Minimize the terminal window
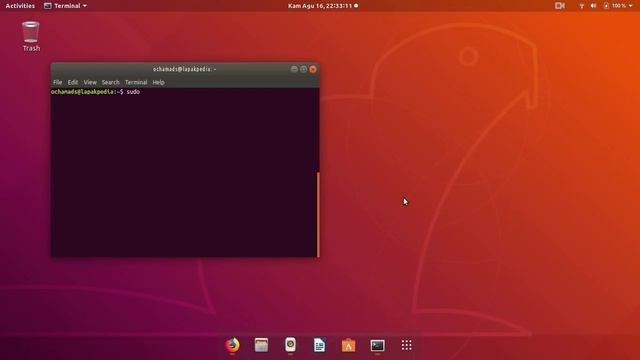This screenshot has height=360, width=640. (x=294, y=69)
